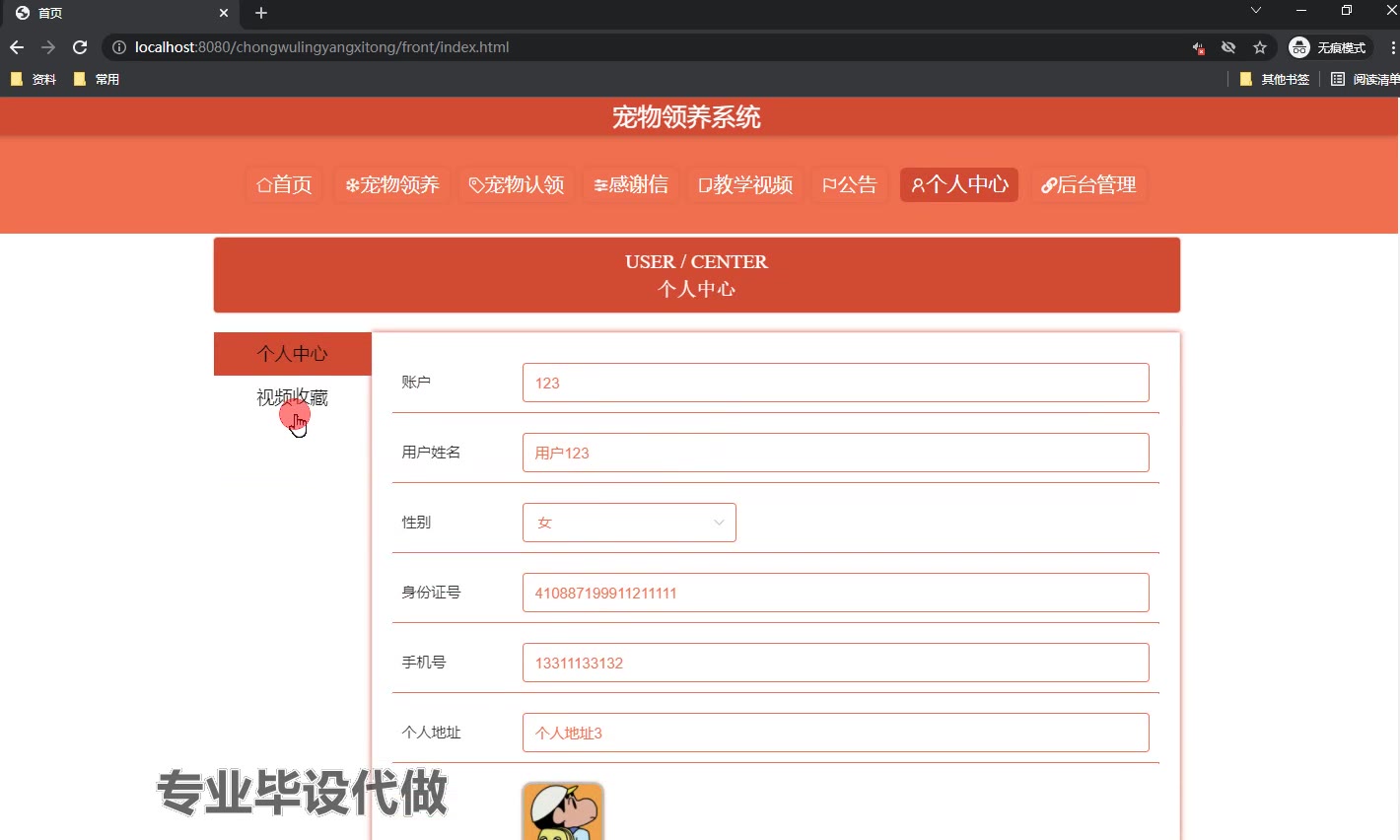Screen dimensions: 1400x840
Task: Click the third-party cookie blocked eye icon
Action: (x=1228, y=47)
